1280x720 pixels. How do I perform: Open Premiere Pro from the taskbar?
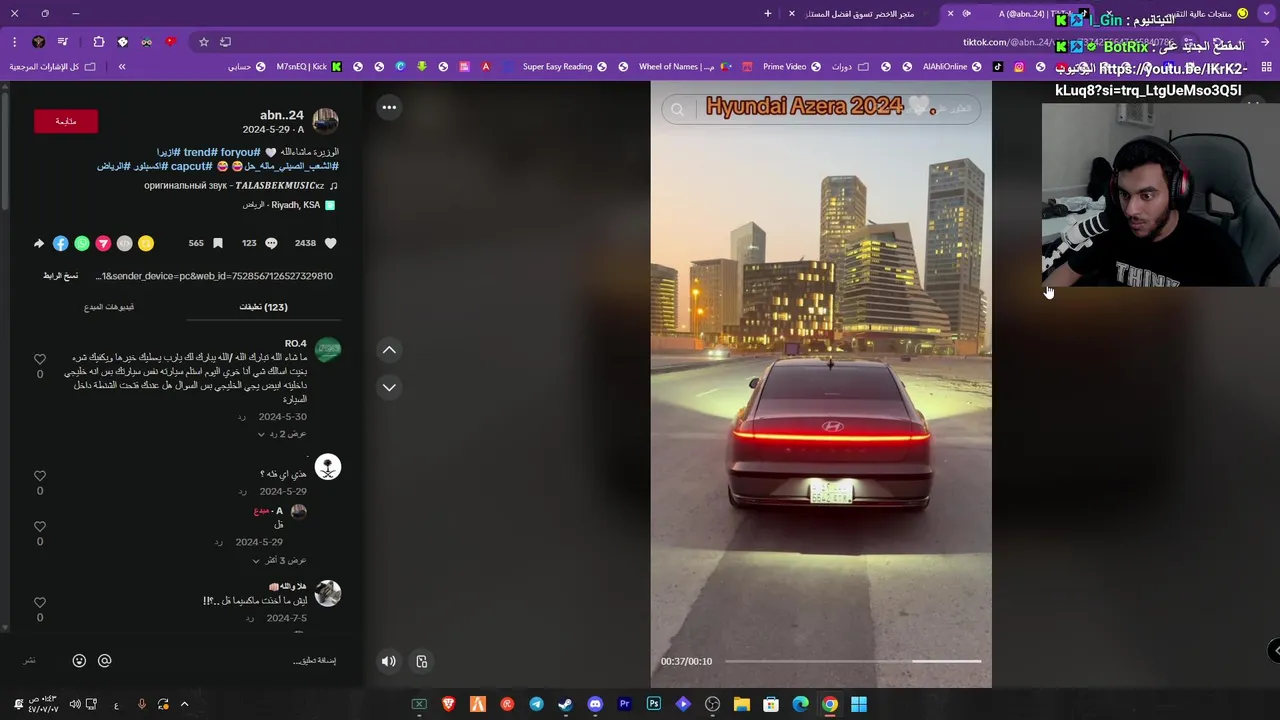[624, 705]
